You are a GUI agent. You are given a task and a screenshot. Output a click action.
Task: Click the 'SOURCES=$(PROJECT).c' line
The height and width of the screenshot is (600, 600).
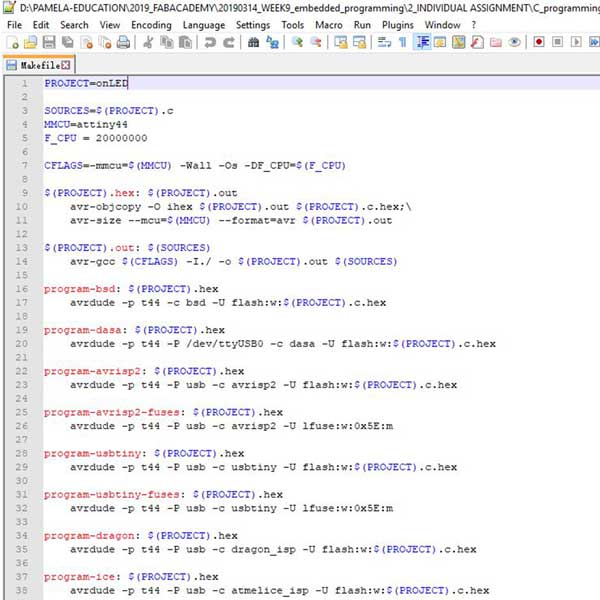(109, 111)
